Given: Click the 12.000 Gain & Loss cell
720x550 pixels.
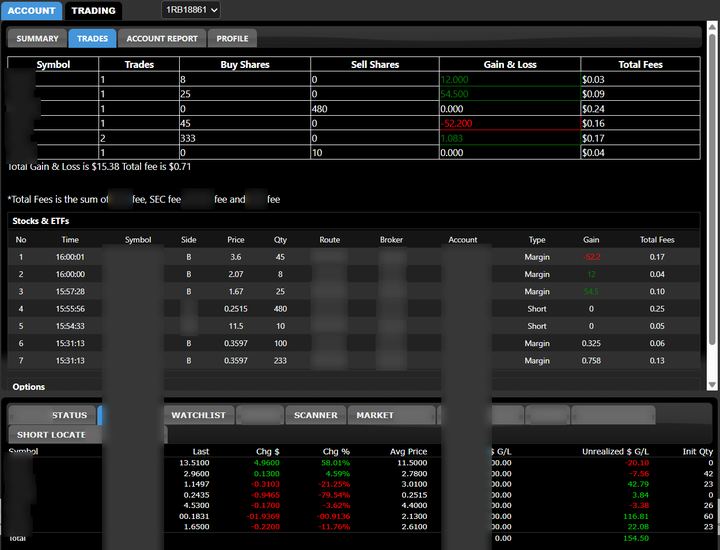Looking at the screenshot, I should (510, 79).
